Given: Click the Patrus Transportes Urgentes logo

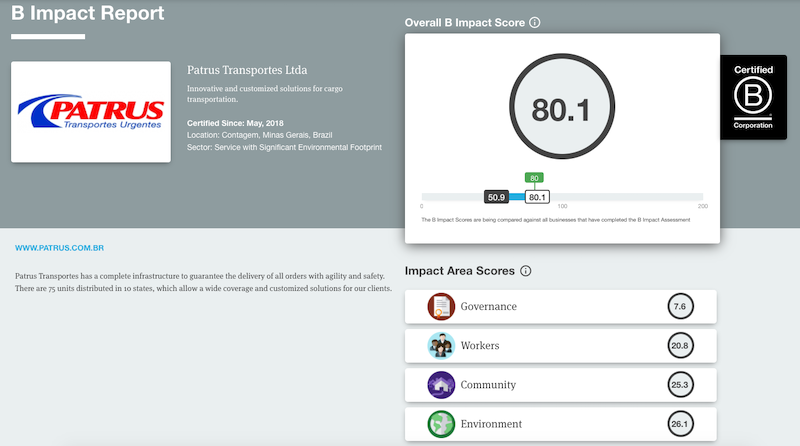Looking at the screenshot, I should (x=91, y=112).
